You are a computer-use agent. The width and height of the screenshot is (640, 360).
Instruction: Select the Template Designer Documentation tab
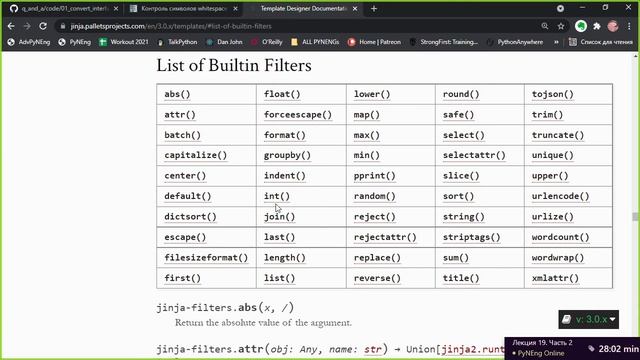pos(303,9)
